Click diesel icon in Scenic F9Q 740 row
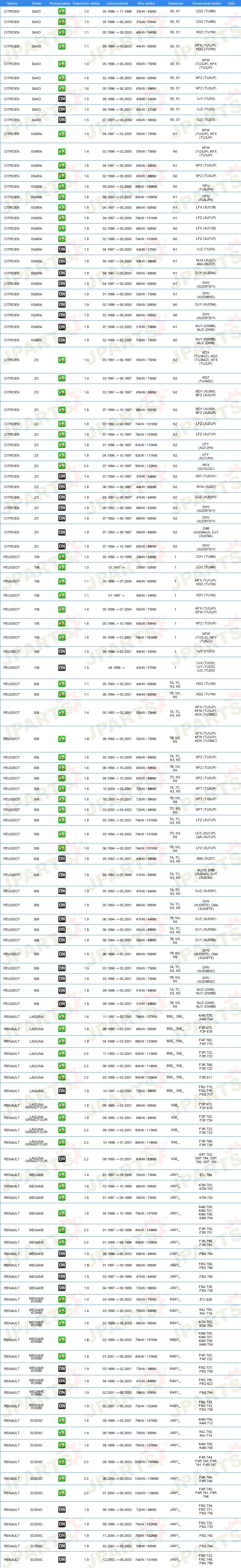 61,1536
